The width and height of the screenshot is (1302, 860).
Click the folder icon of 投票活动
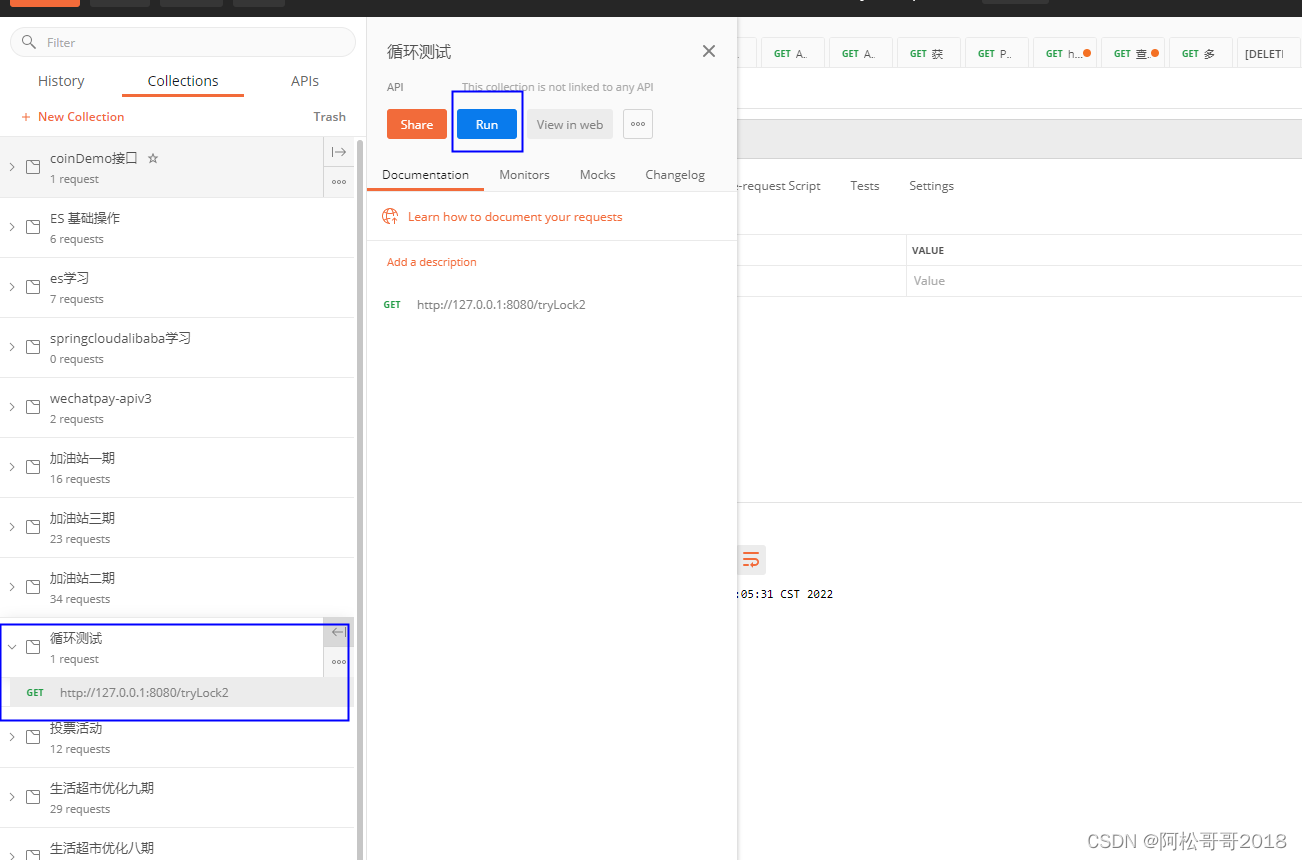(x=33, y=737)
